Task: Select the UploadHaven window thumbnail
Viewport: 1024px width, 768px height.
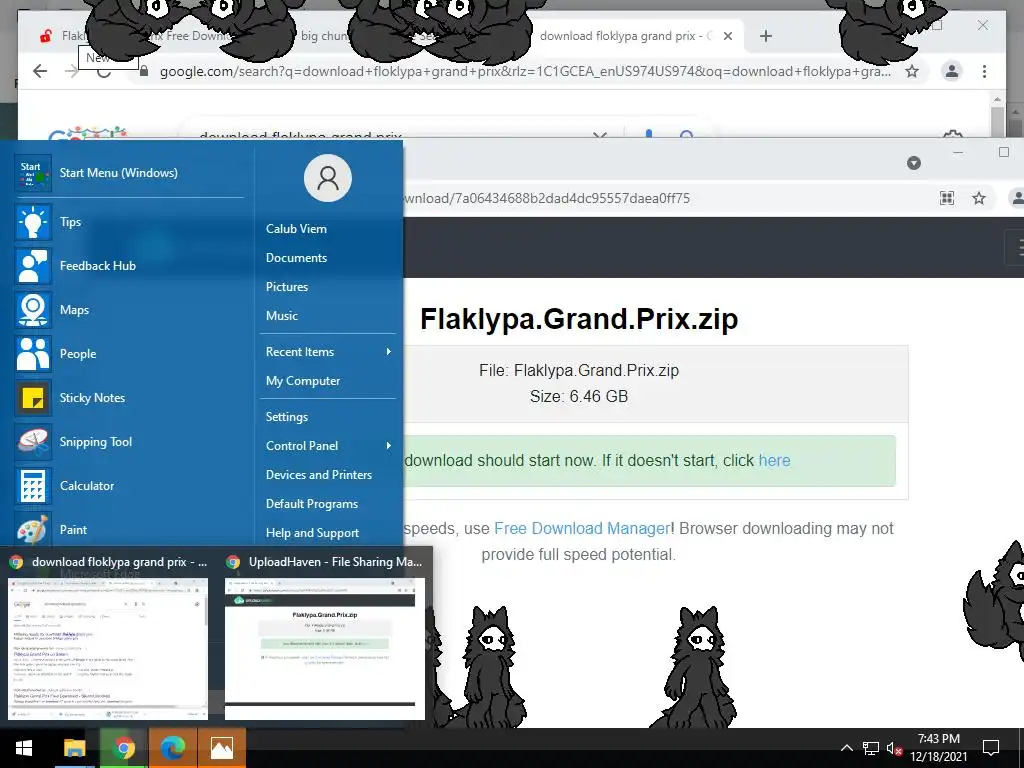Action: tap(325, 648)
